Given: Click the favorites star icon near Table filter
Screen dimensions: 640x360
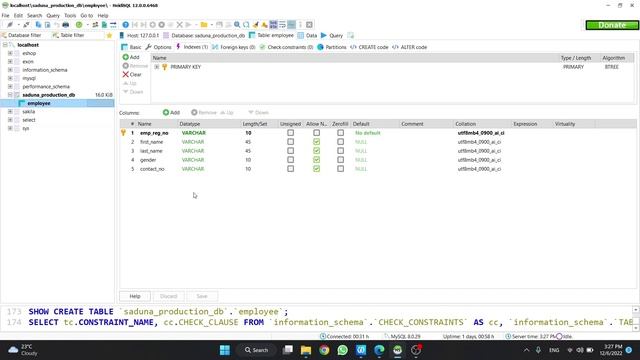Looking at the screenshot, I should (109, 36).
